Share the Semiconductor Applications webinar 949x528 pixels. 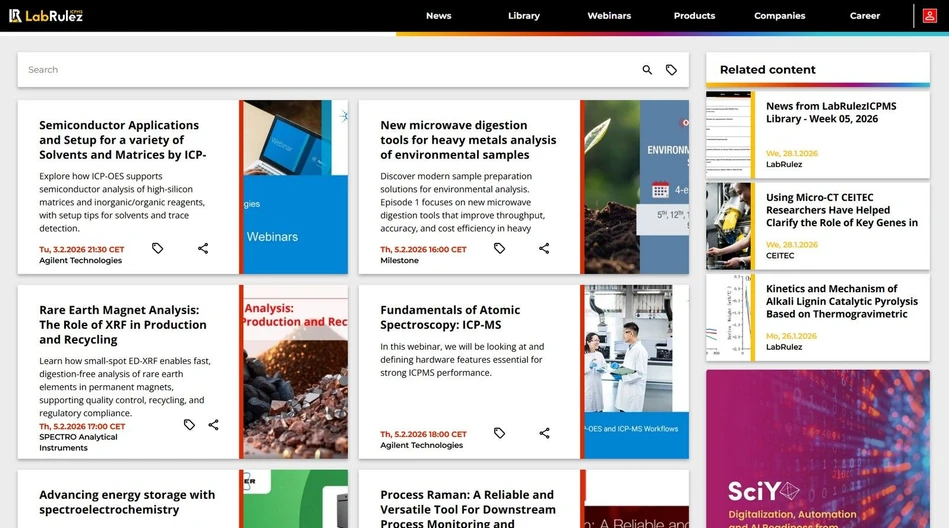[203, 248]
